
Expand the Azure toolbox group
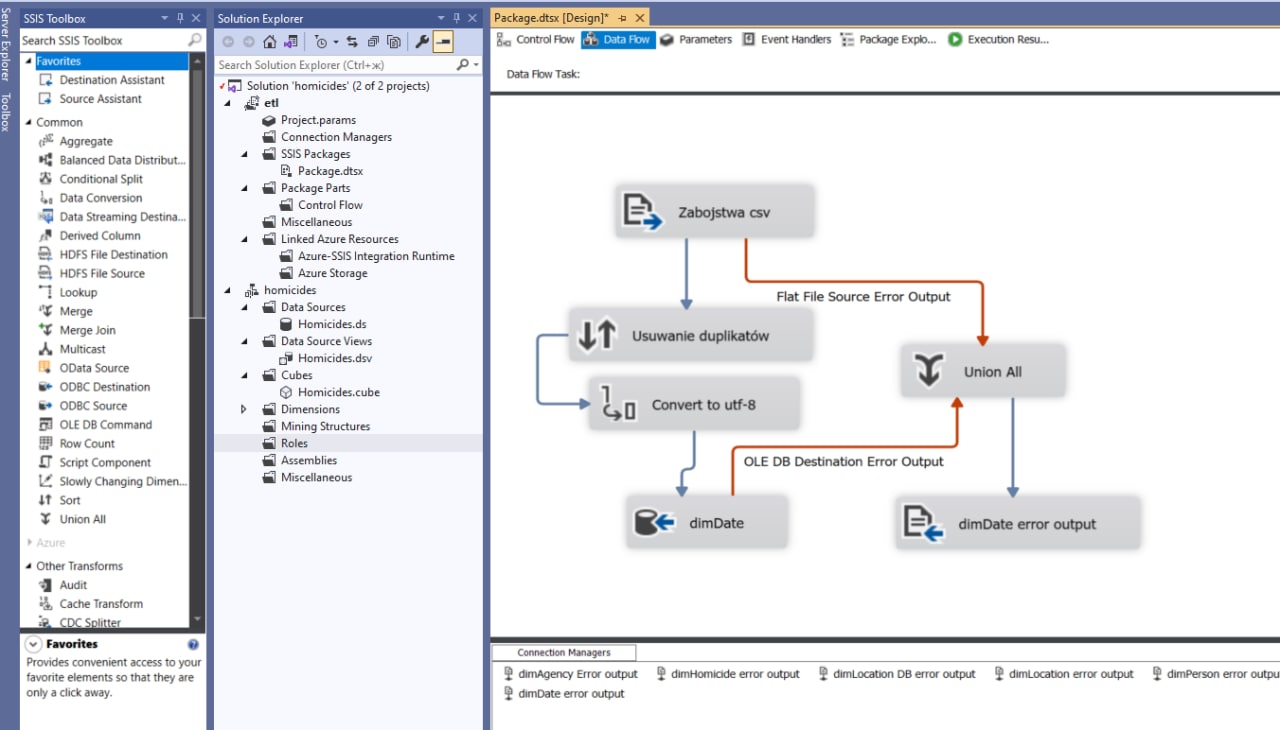28,542
